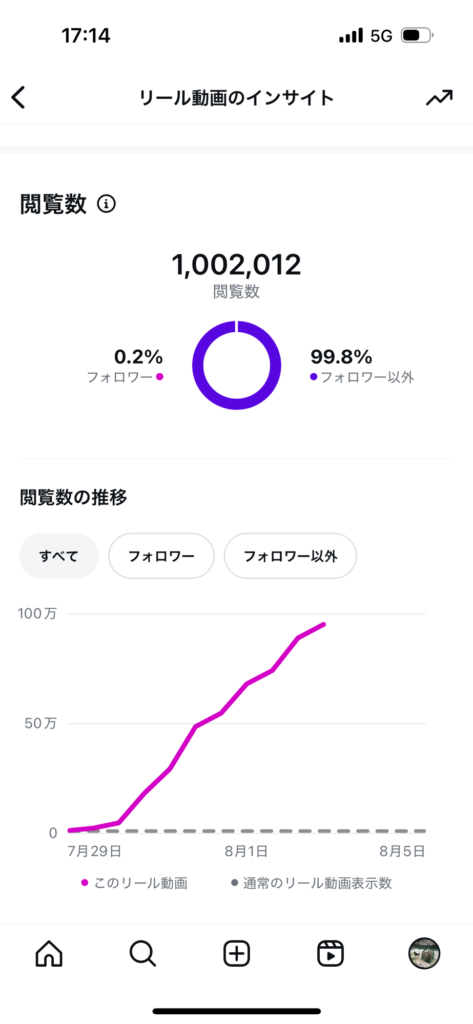Open the profile avatar thumbnail

point(425,954)
